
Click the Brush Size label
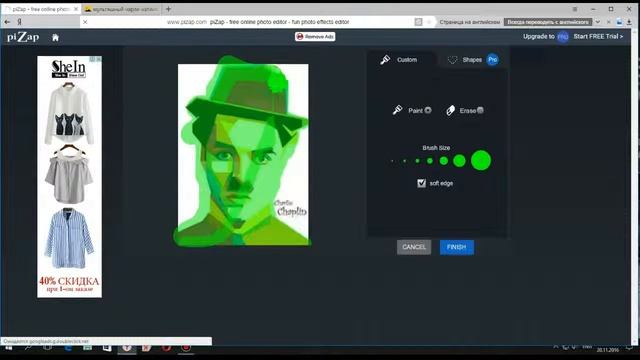436,148
